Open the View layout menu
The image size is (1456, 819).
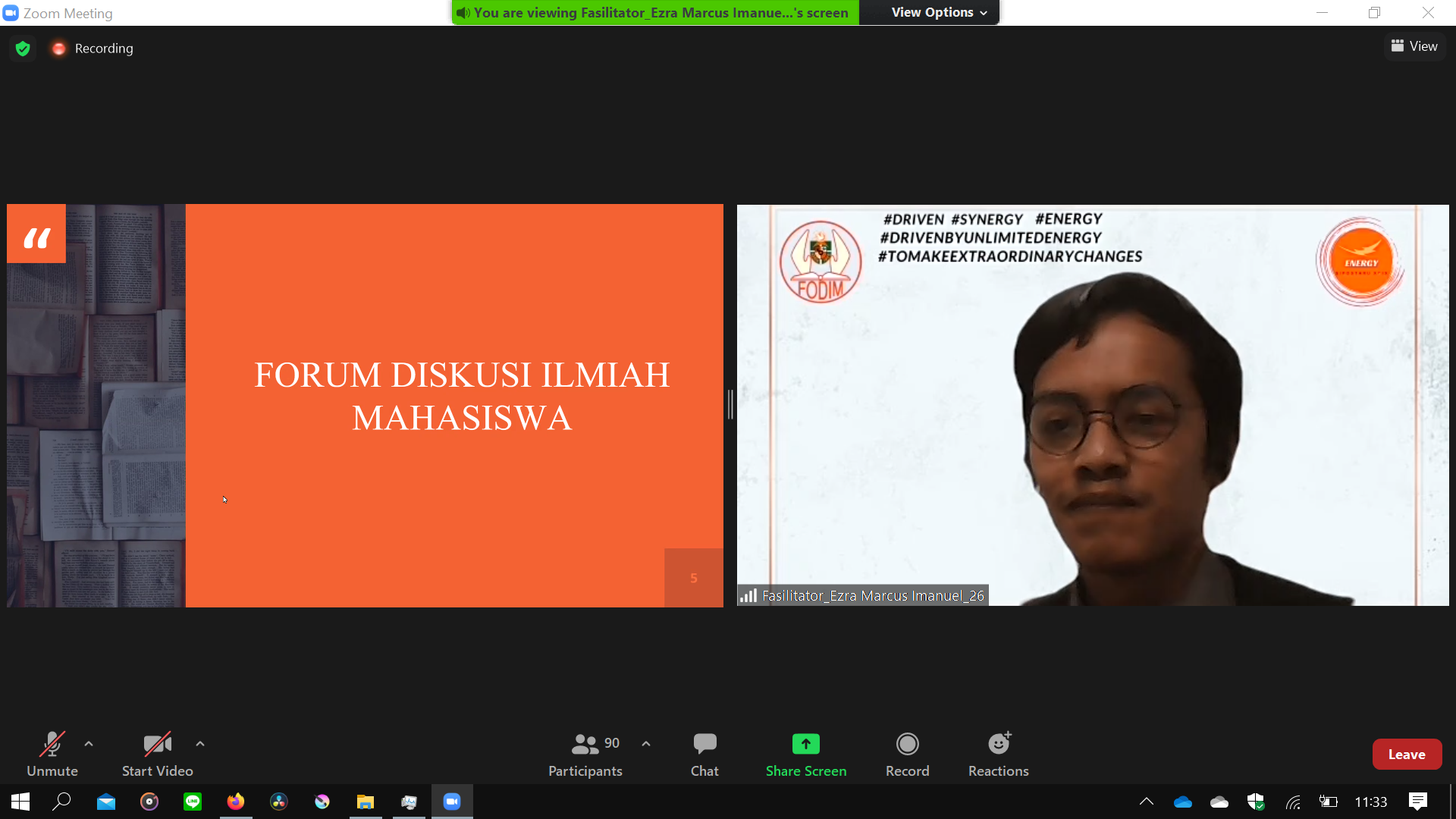point(1414,46)
